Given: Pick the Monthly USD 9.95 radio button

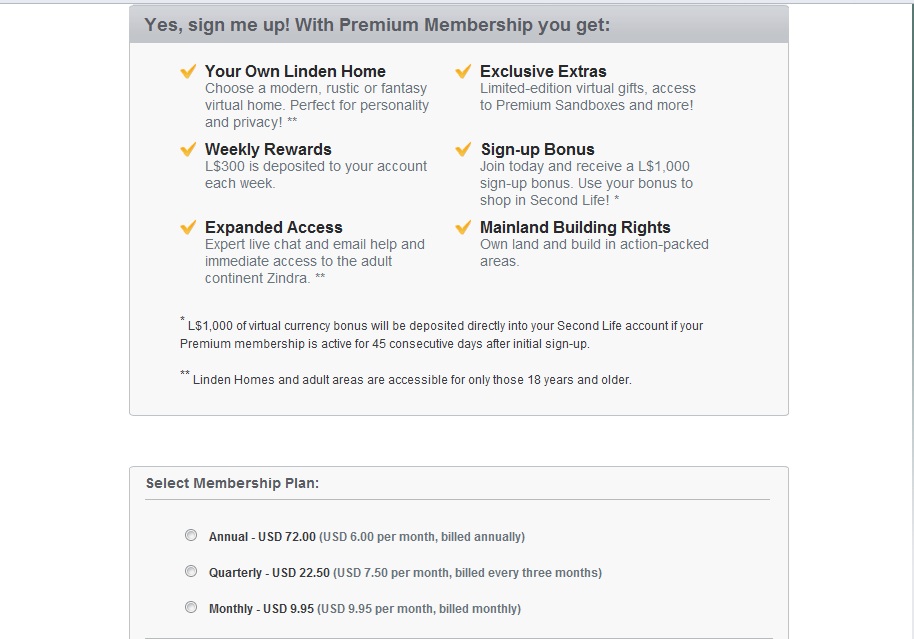Looking at the screenshot, I should coord(191,608).
